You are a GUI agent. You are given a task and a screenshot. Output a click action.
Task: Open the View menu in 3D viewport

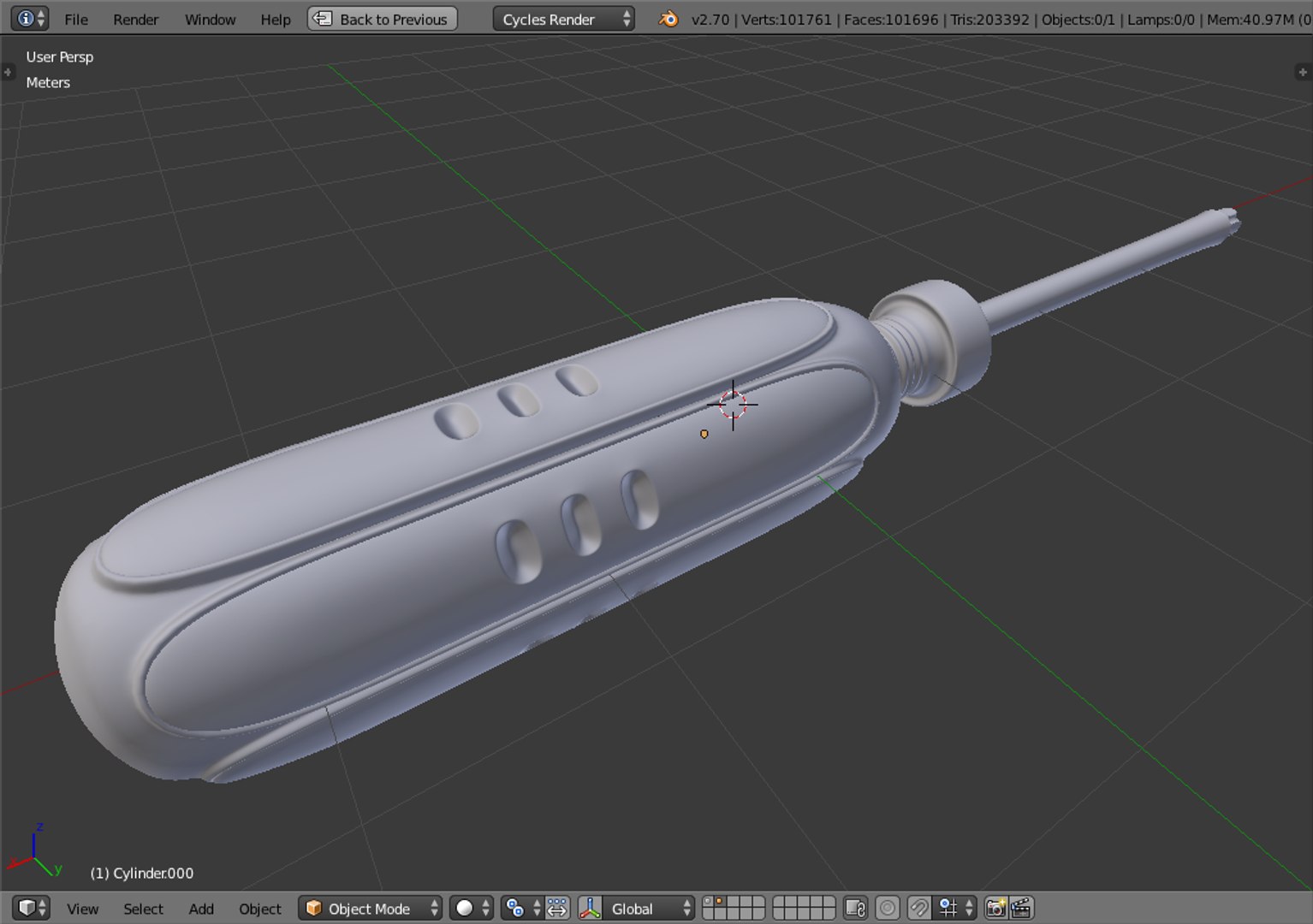tap(83, 909)
